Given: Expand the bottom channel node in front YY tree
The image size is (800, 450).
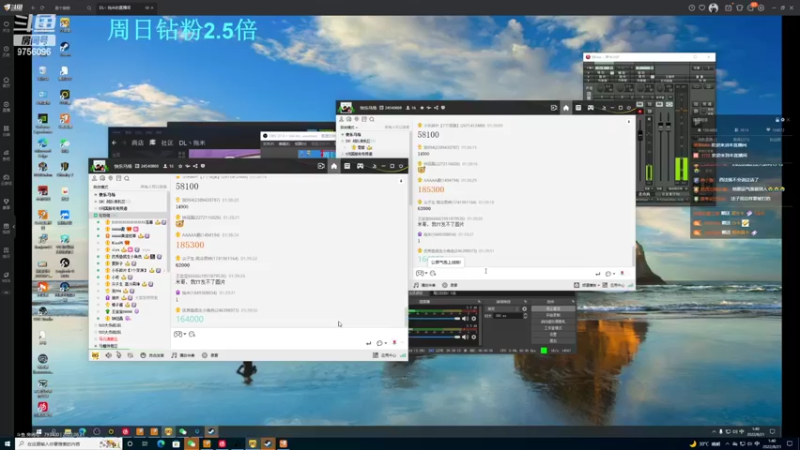Looking at the screenshot, I should point(95,346).
